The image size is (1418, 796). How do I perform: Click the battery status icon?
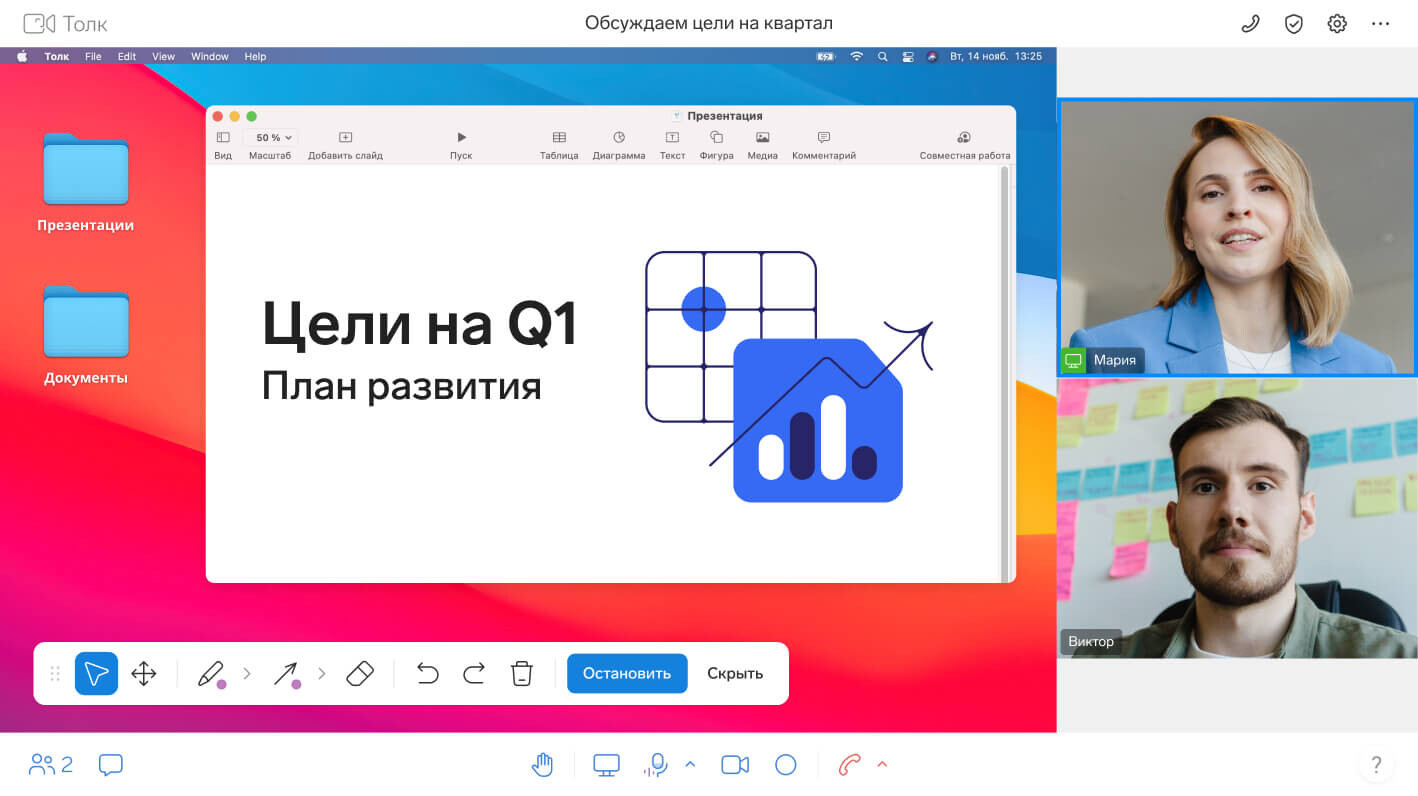(x=825, y=57)
